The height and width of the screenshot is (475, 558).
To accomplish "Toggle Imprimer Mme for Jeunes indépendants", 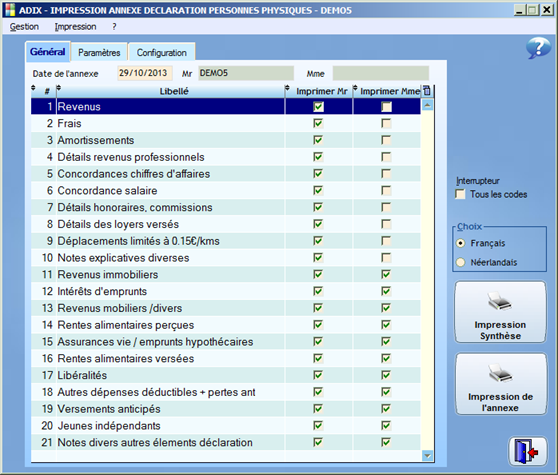I will [386, 426].
